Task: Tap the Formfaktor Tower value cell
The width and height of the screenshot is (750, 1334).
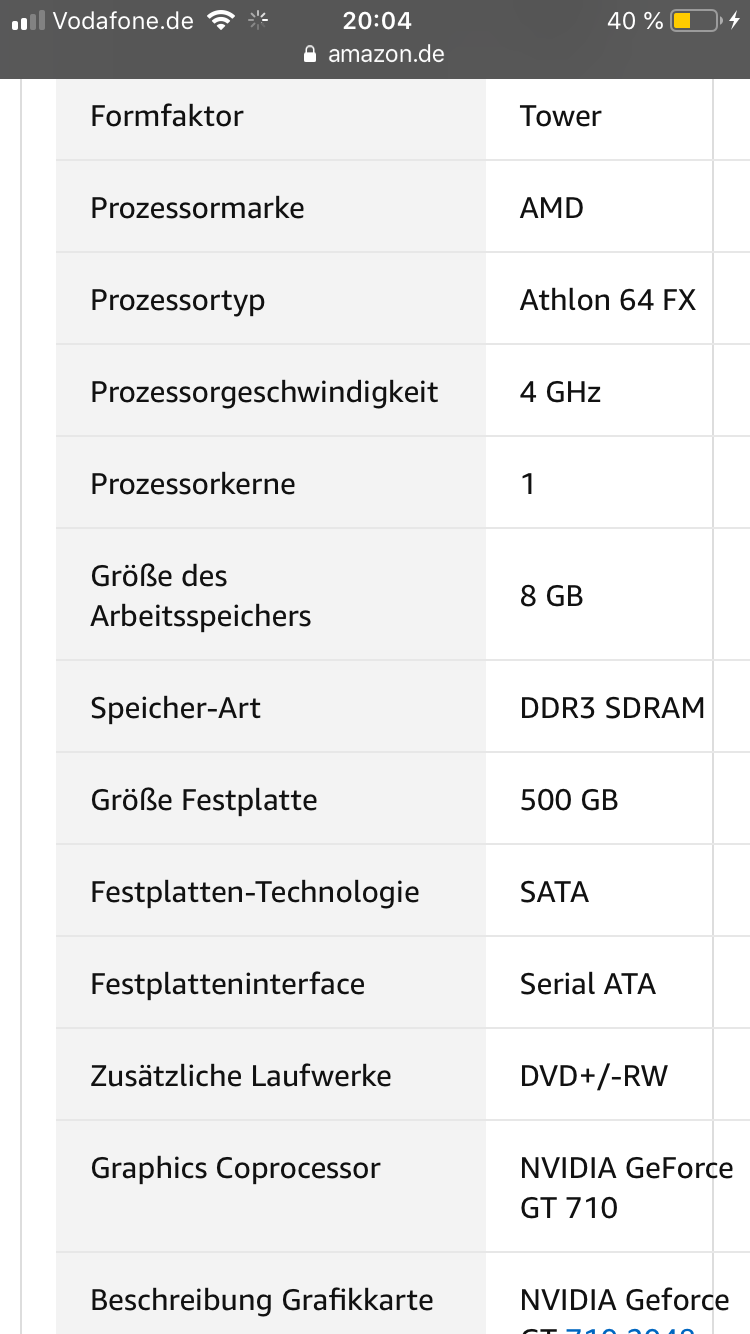Action: 560,116
